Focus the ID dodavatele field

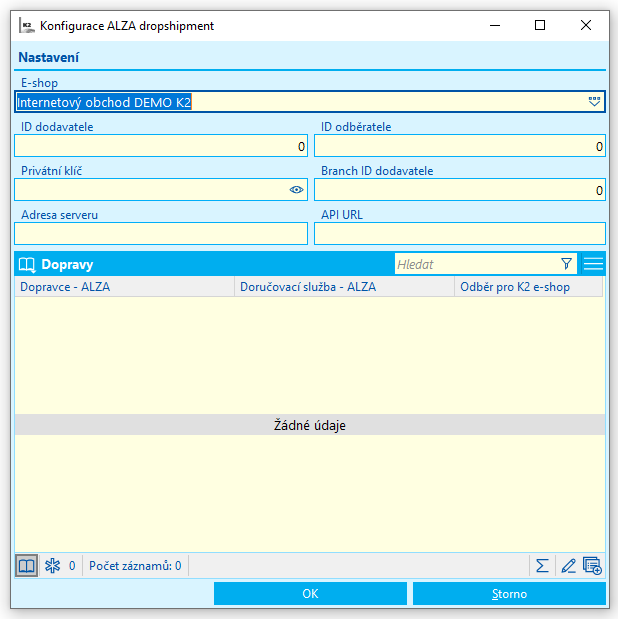[161, 146]
